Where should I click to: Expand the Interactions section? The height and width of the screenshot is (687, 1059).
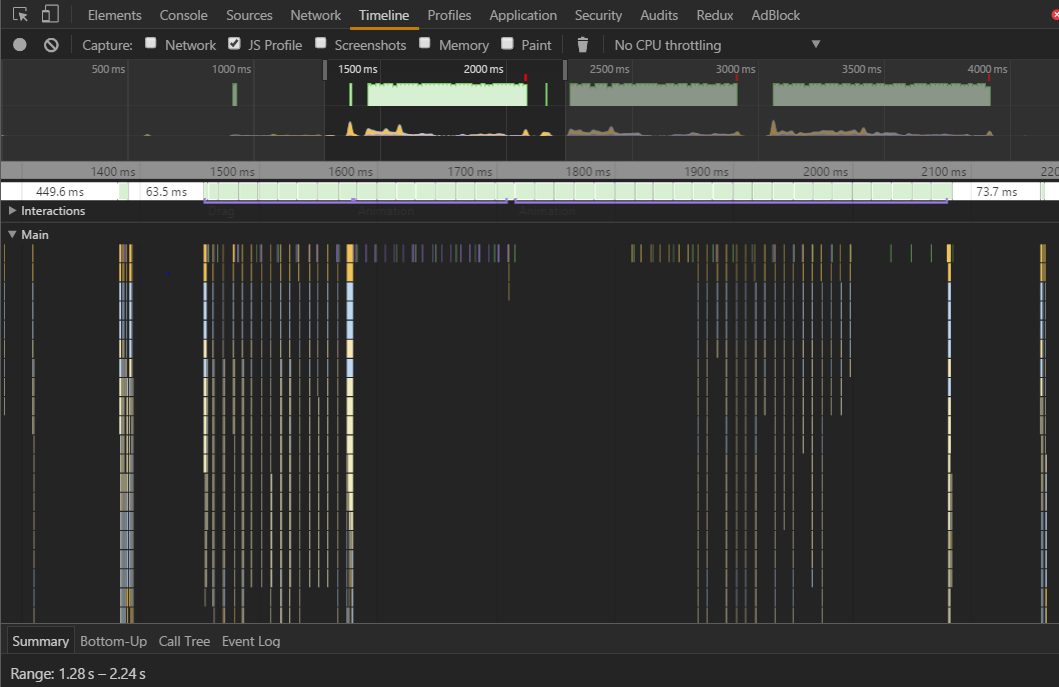pos(12,211)
